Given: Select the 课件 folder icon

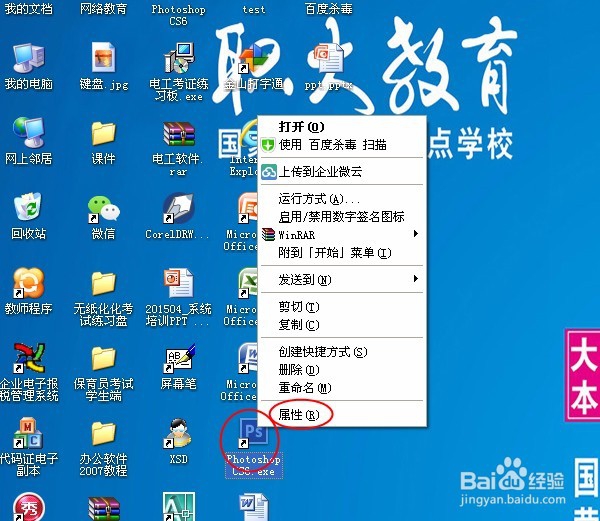Looking at the screenshot, I should click(104, 134).
